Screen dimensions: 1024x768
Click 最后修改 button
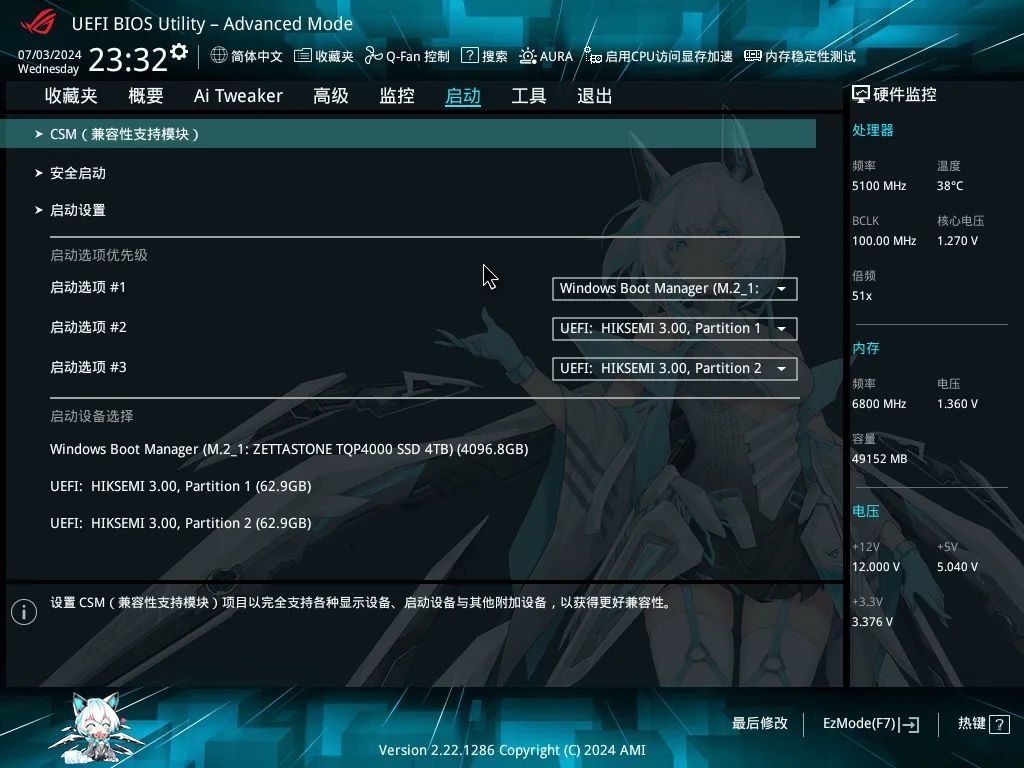point(760,723)
